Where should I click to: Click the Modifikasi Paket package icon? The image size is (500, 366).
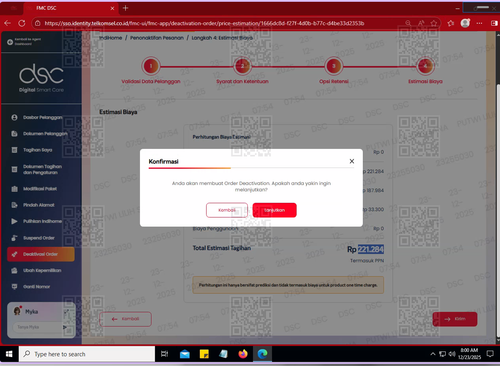pos(14,189)
